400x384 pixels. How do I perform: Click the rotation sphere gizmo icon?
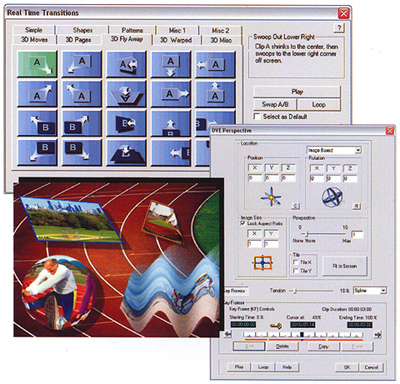(x=332, y=197)
